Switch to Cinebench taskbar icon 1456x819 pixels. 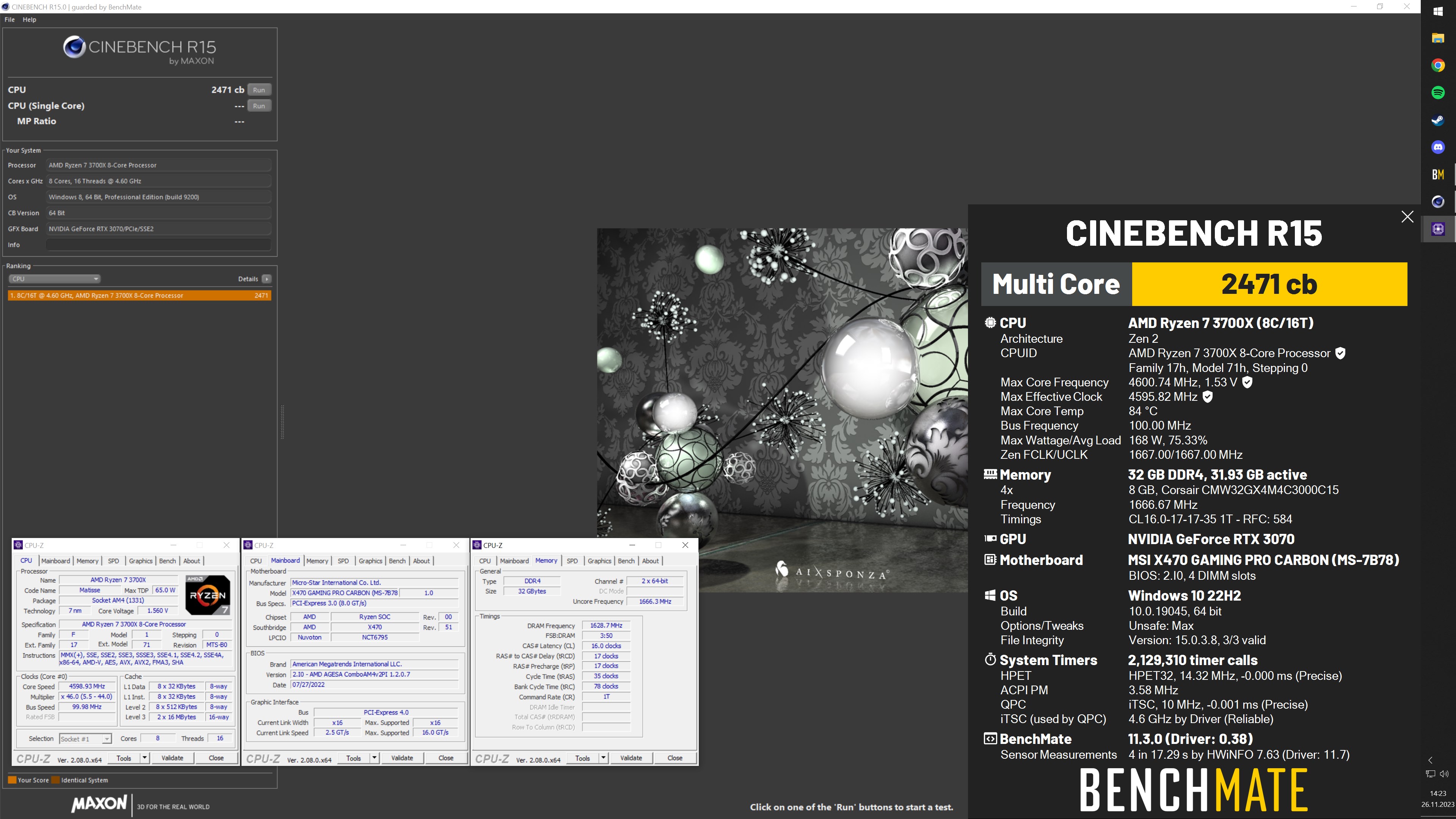[x=1438, y=202]
